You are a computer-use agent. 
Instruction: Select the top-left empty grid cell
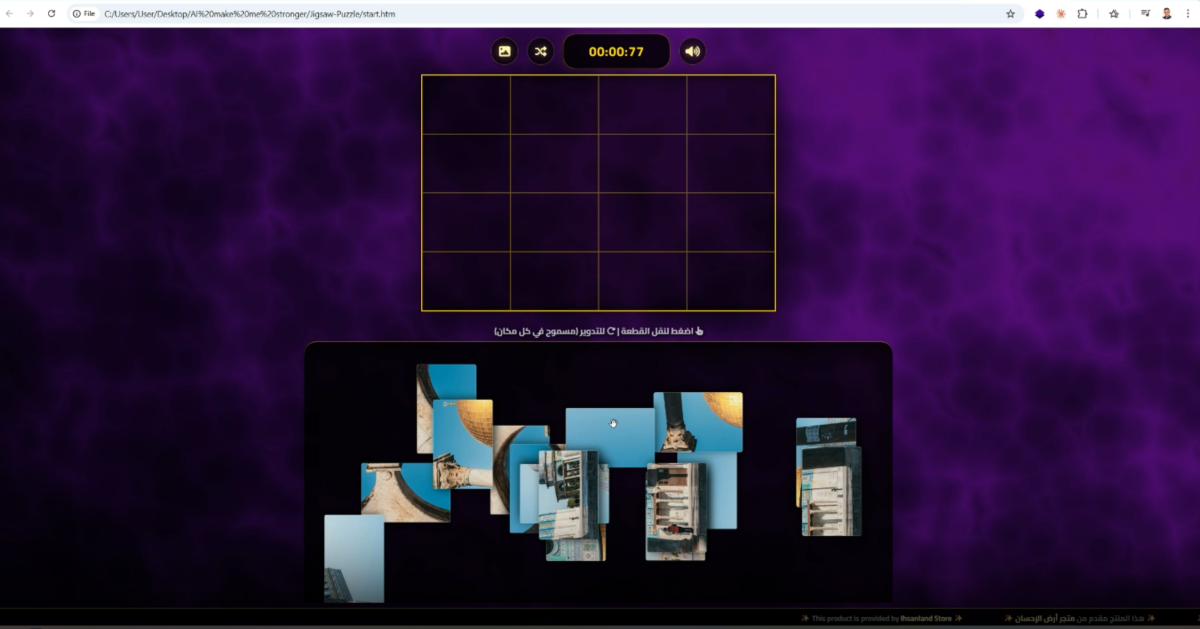coord(466,105)
